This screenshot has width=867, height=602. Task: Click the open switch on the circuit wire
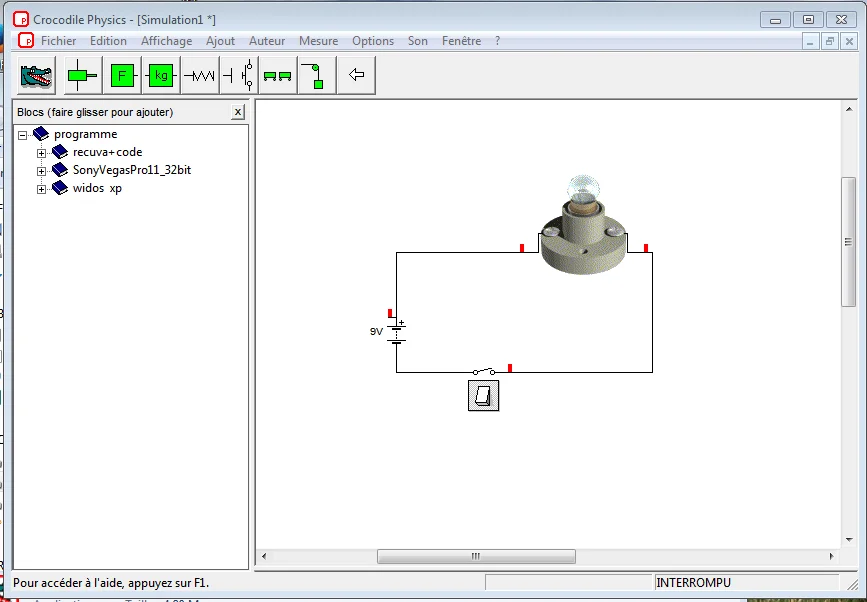point(484,371)
